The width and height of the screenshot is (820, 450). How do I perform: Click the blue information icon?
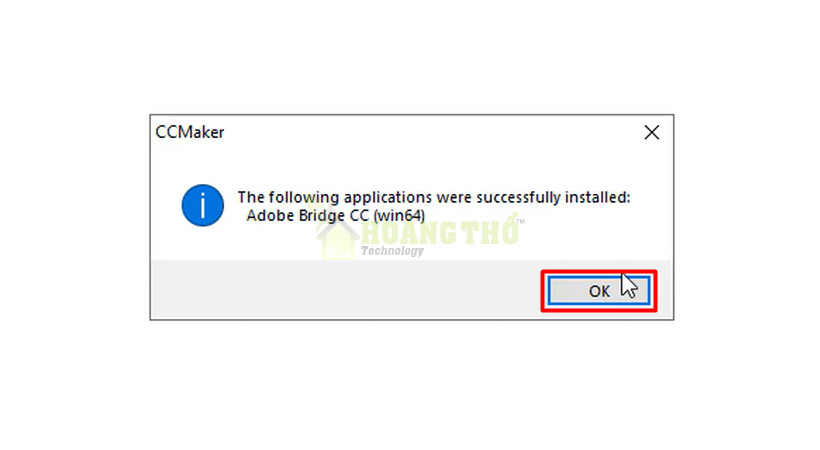pos(203,205)
